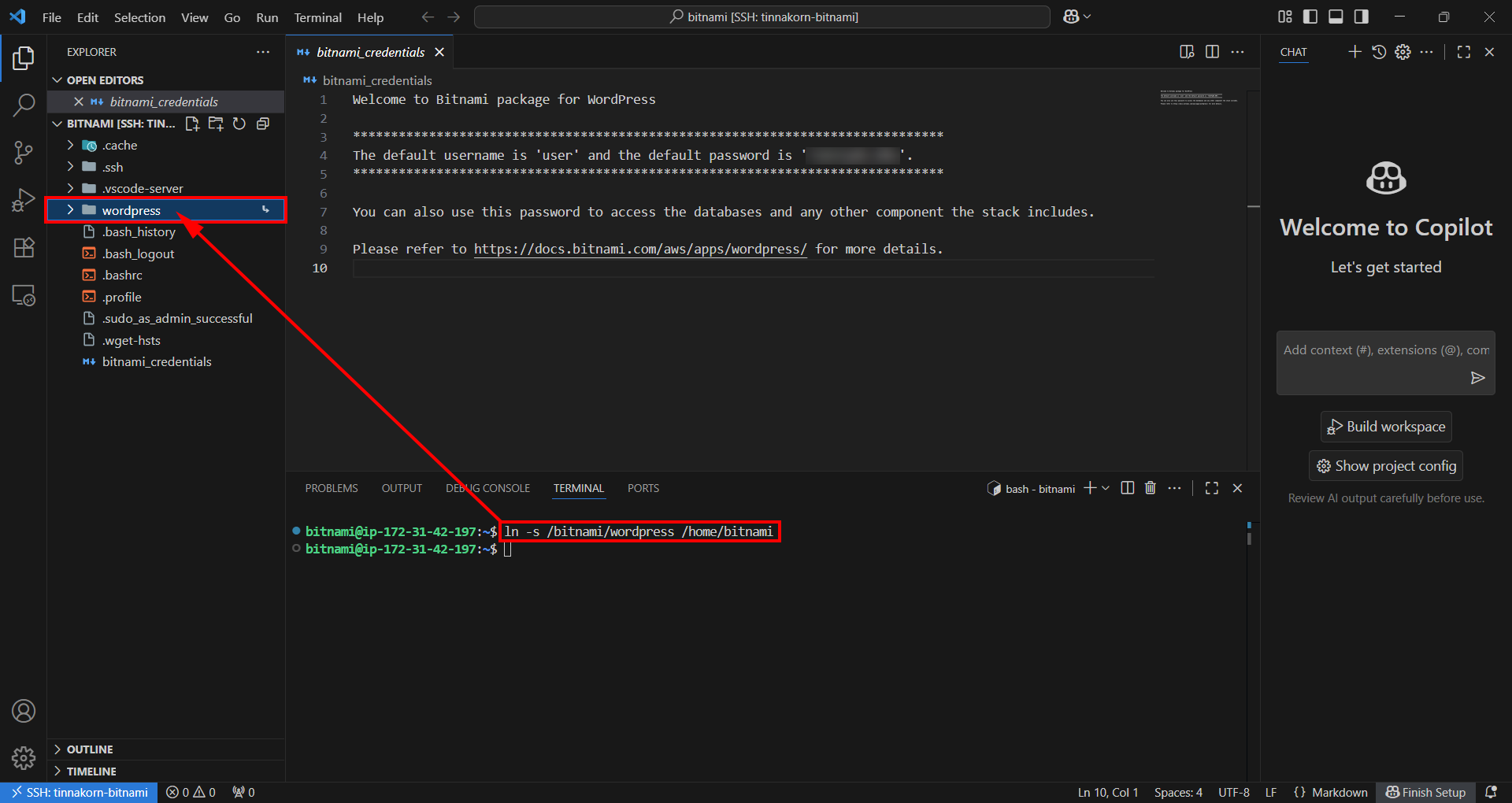Open new terminal profile dropdown
This screenshot has width=1512, height=803.
point(1106,488)
